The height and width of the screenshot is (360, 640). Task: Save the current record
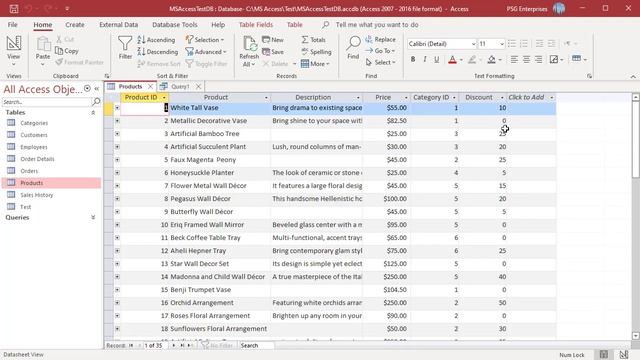coord(273,52)
